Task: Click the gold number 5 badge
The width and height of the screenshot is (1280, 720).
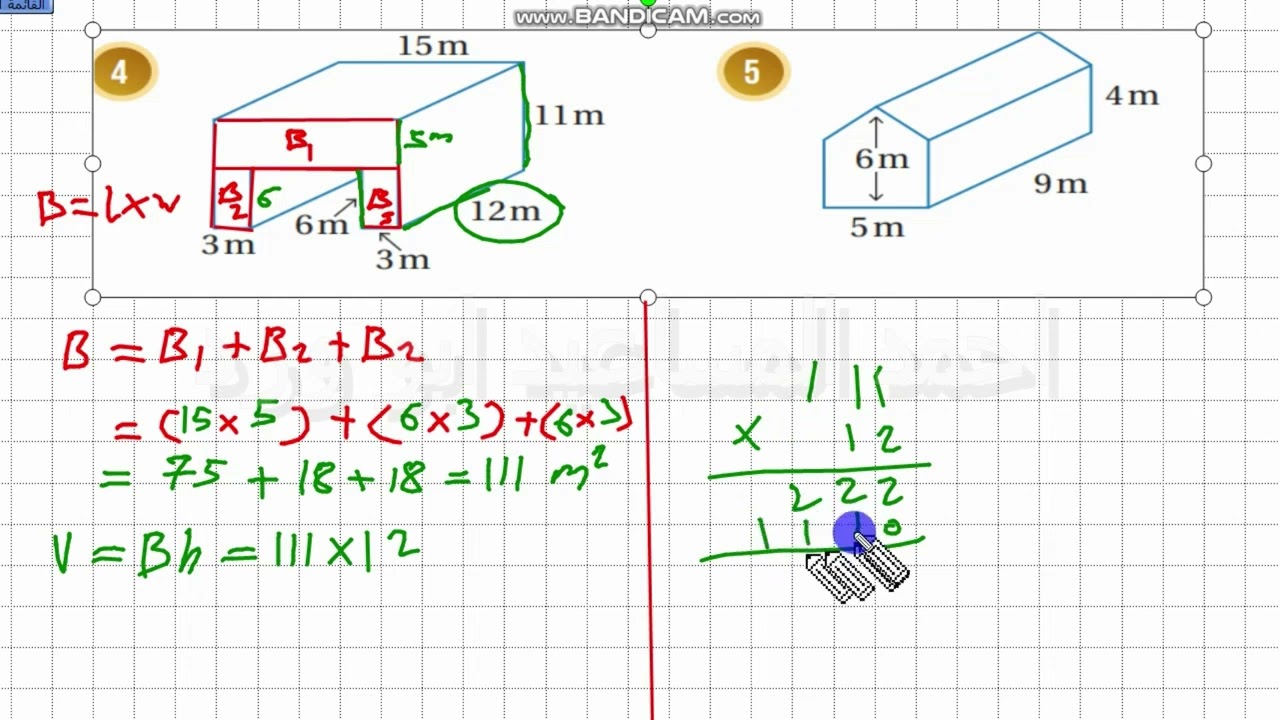Action: (752, 72)
